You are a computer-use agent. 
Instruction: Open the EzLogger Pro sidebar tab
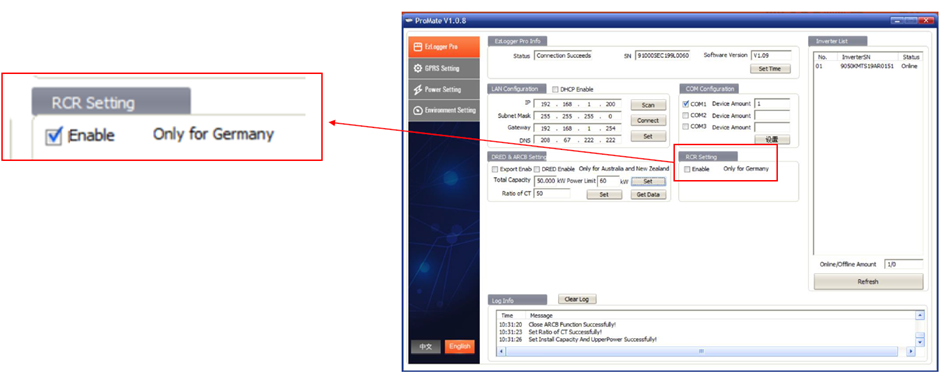point(444,47)
